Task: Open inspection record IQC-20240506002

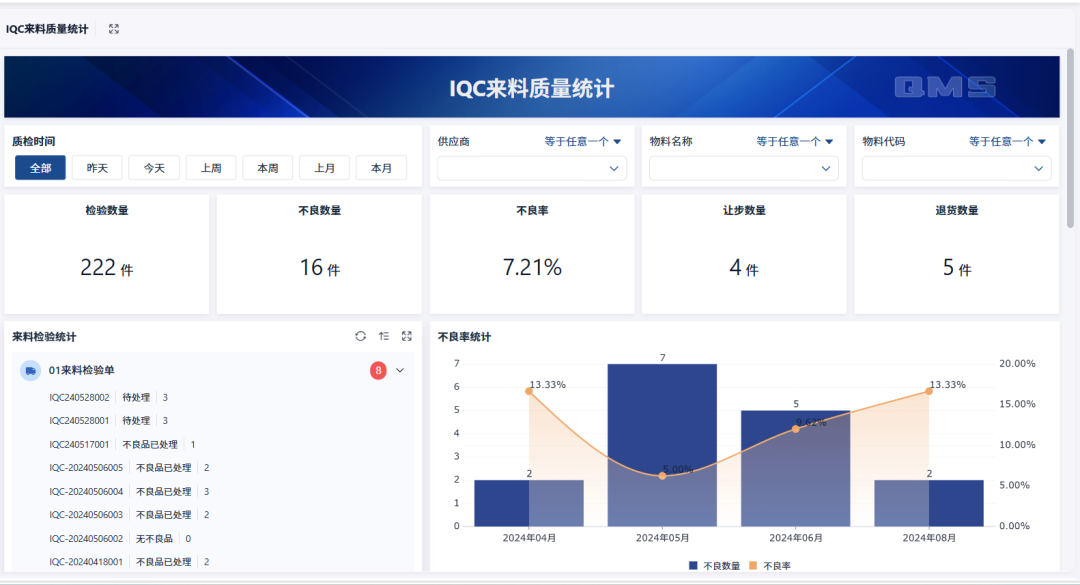Action: click(x=86, y=539)
